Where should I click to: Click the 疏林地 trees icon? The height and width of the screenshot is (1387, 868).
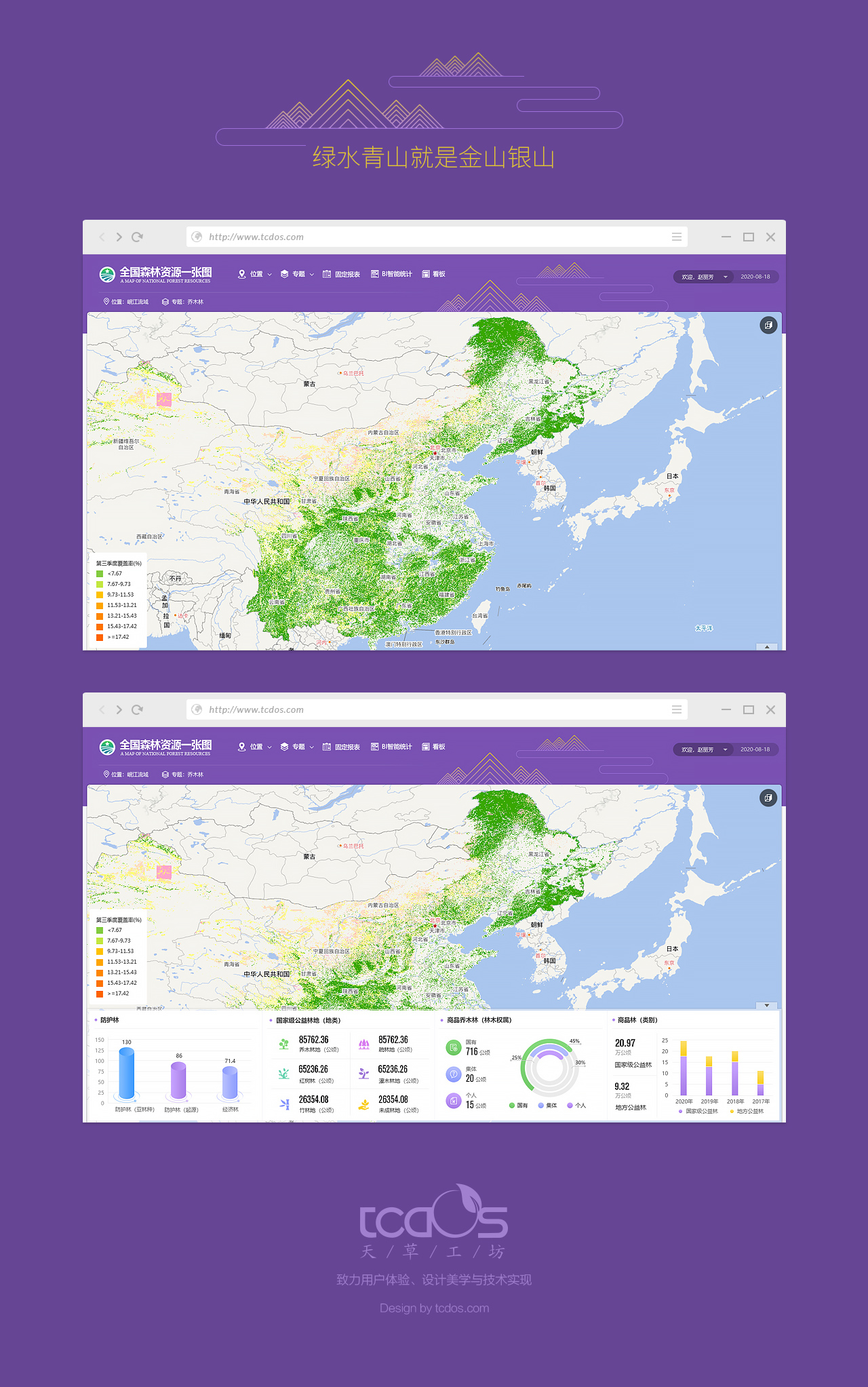pos(364,1044)
